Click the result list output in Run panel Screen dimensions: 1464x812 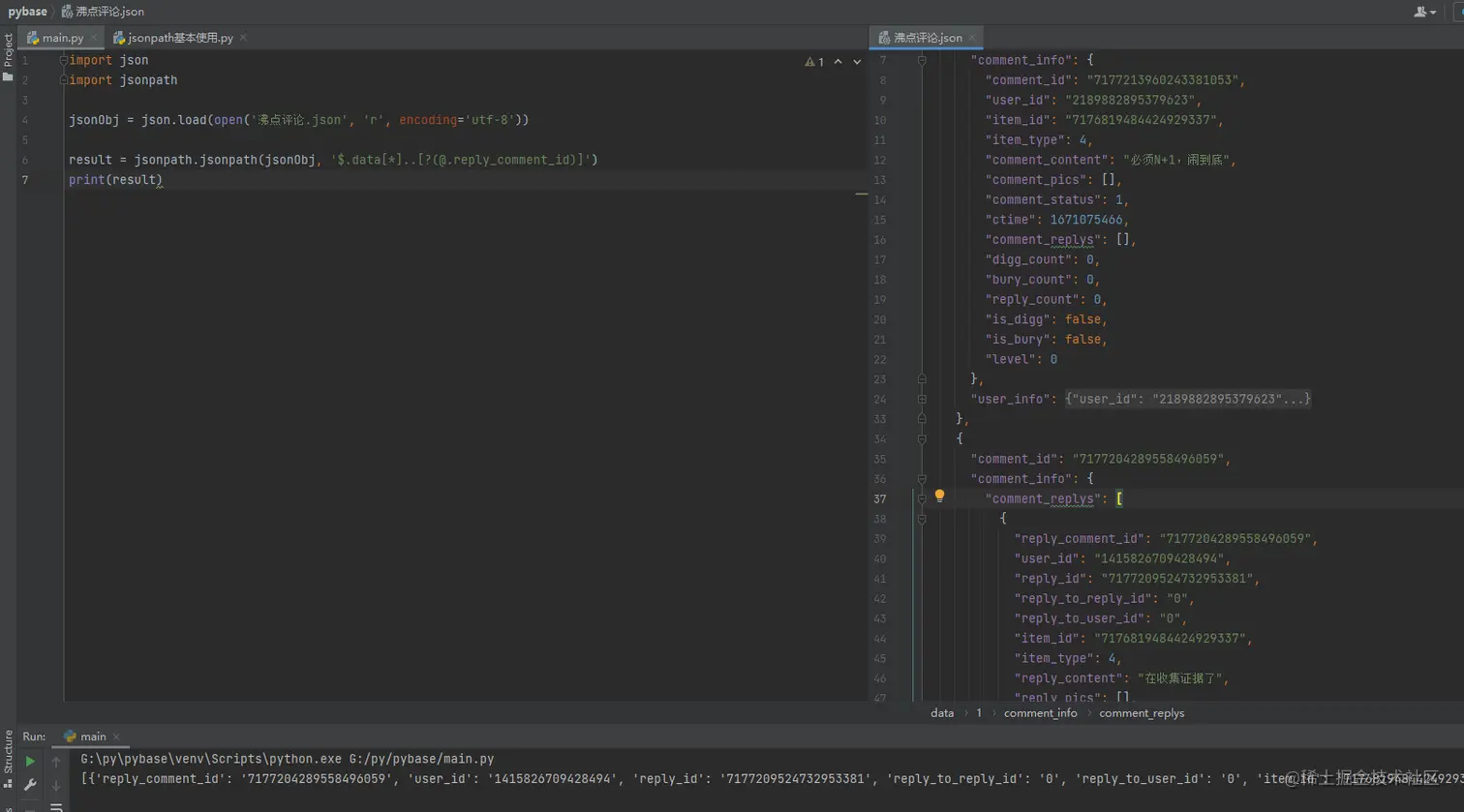(x=772, y=778)
